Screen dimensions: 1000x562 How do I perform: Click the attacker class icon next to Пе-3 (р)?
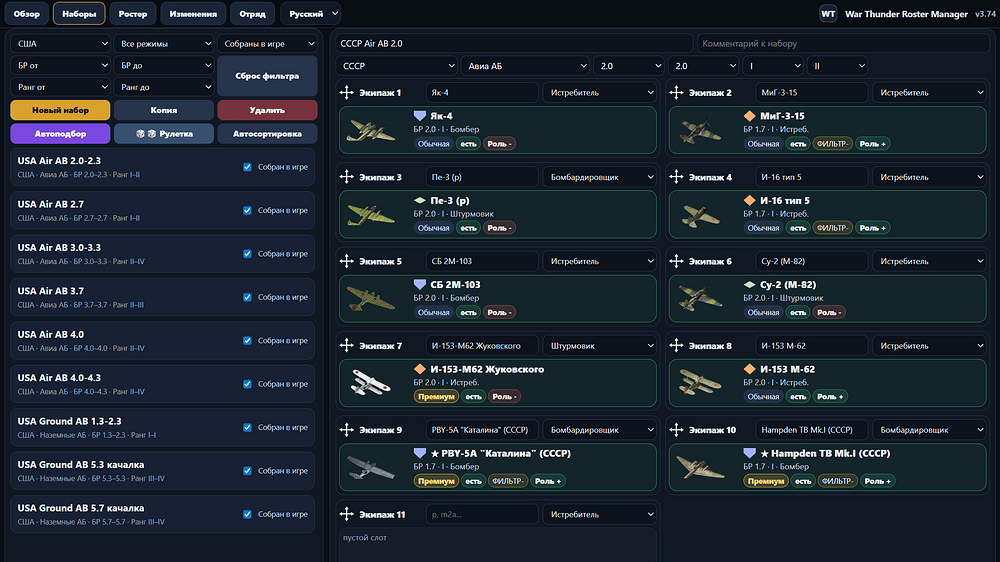tap(420, 200)
